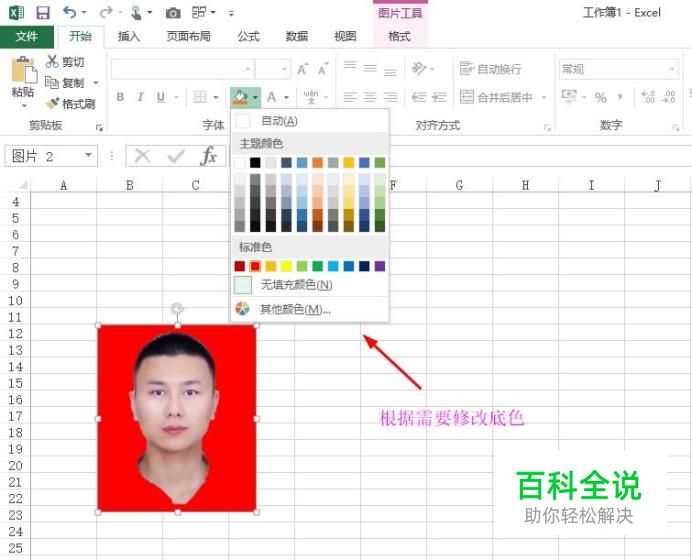
Task: Toggle center text horizontally
Action: [370, 97]
